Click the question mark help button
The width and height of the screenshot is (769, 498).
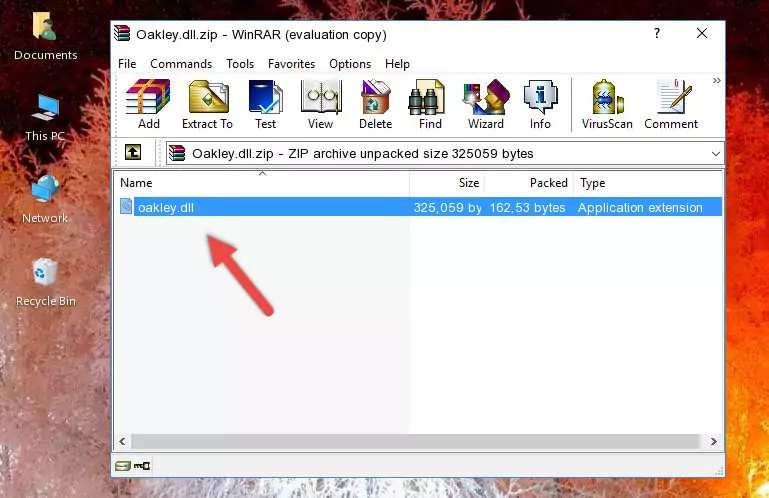point(657,33)
